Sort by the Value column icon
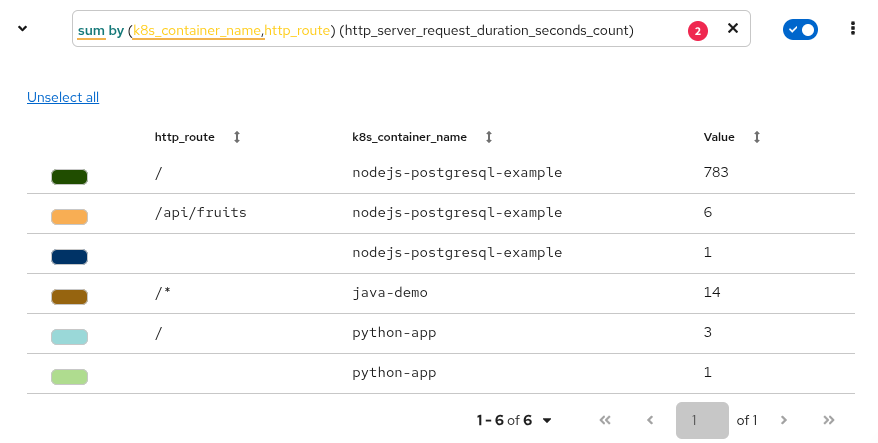The image size is (878, 443). pos(757,137)
